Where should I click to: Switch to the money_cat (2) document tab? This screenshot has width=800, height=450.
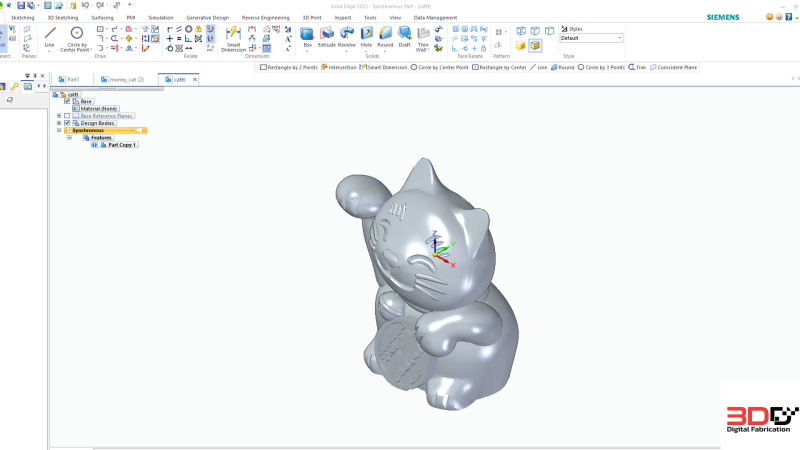click(122, 80)
